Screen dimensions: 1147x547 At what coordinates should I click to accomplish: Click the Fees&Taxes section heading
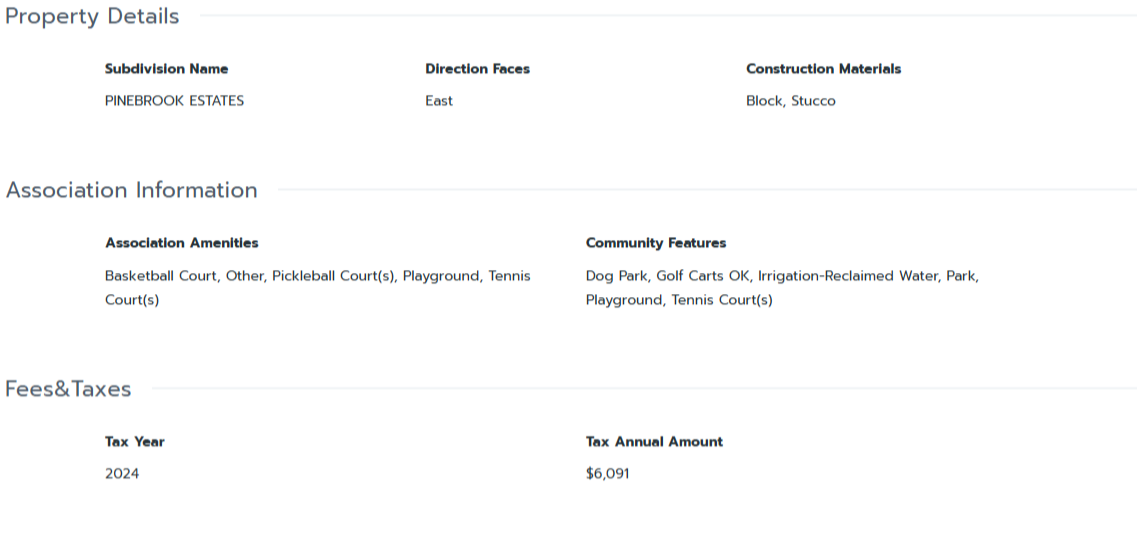[x=68, y=389]
